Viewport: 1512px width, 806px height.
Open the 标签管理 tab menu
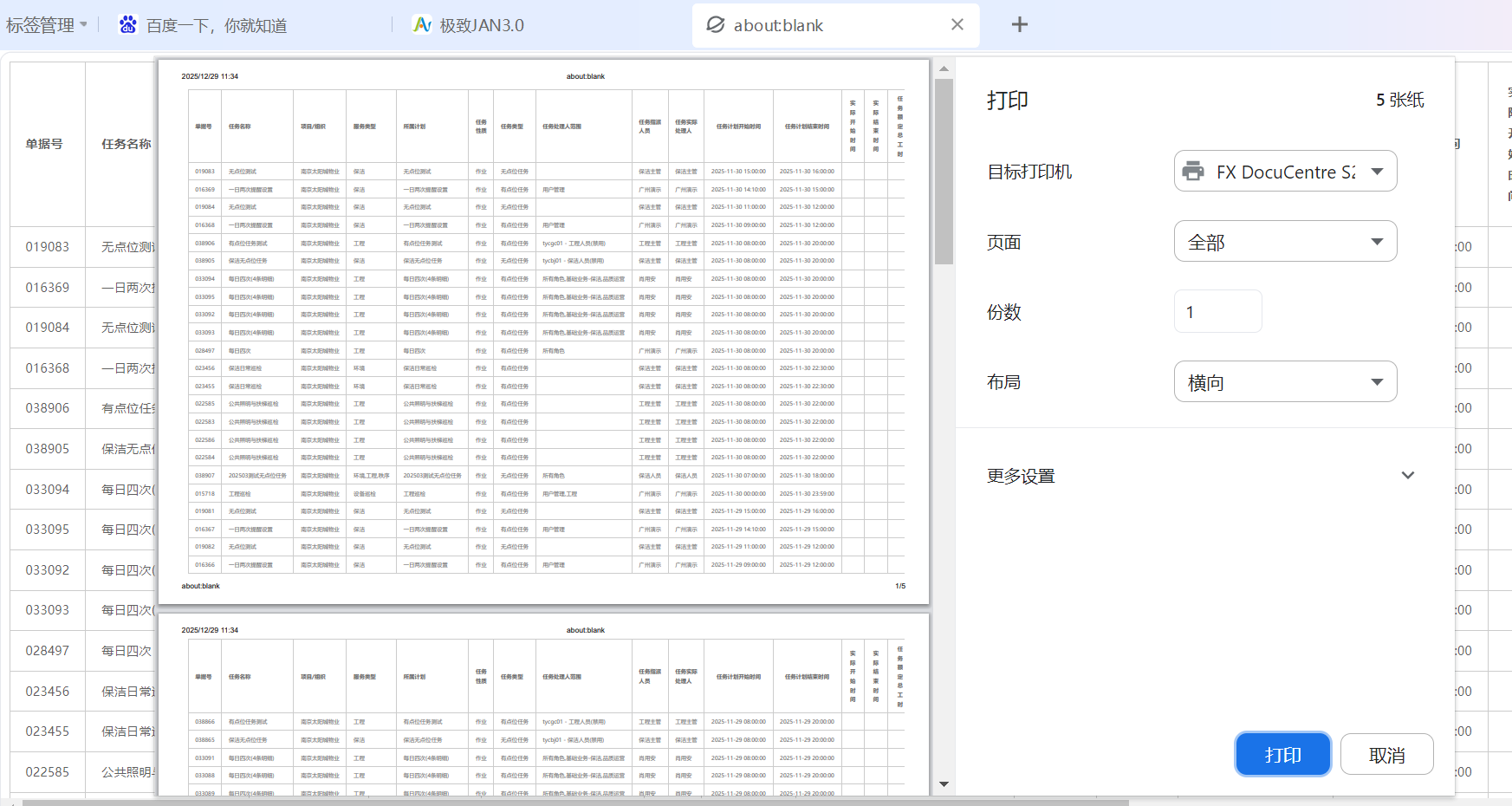click(x=47, y=25)
